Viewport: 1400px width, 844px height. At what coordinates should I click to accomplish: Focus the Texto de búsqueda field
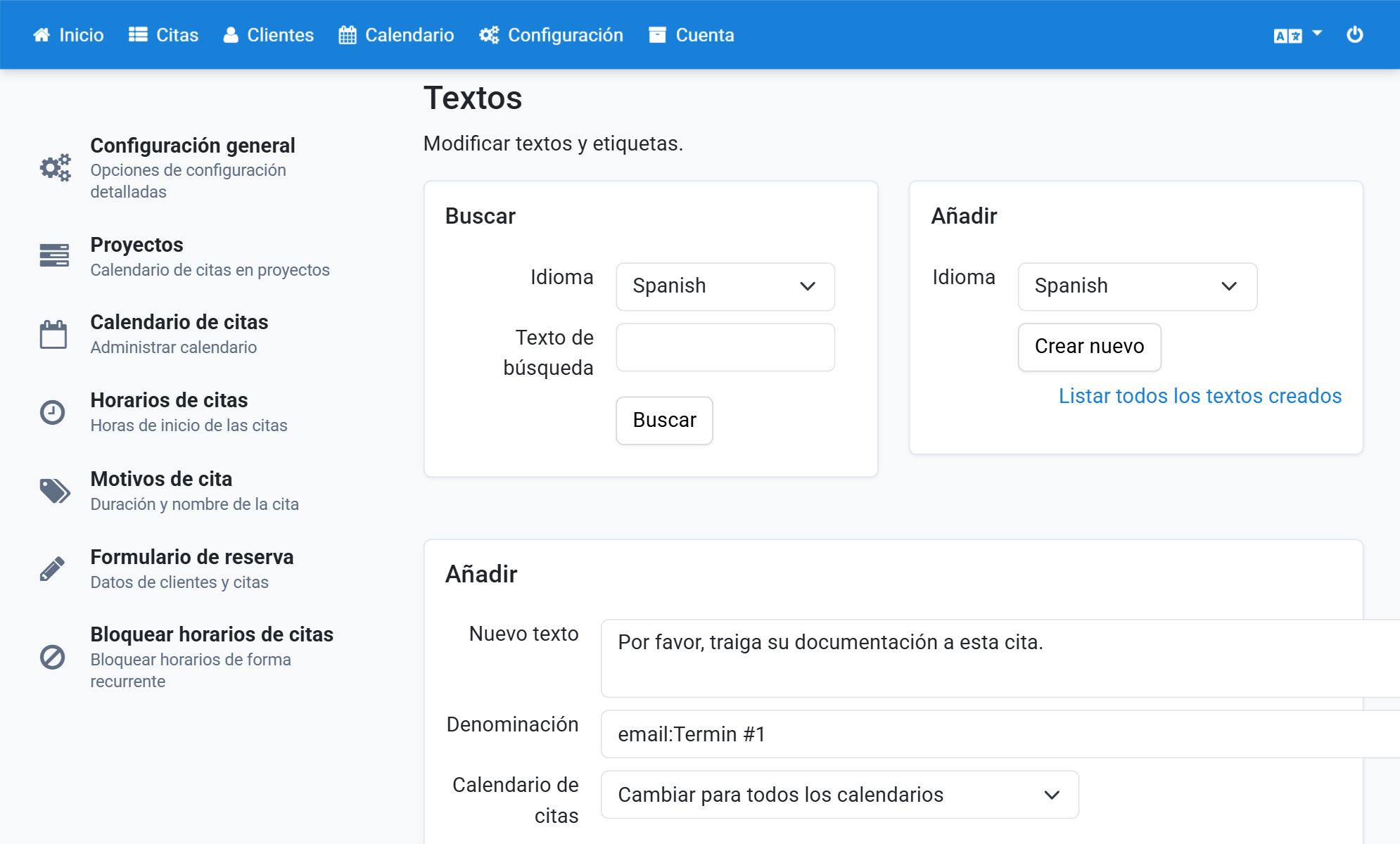[725, 347]
